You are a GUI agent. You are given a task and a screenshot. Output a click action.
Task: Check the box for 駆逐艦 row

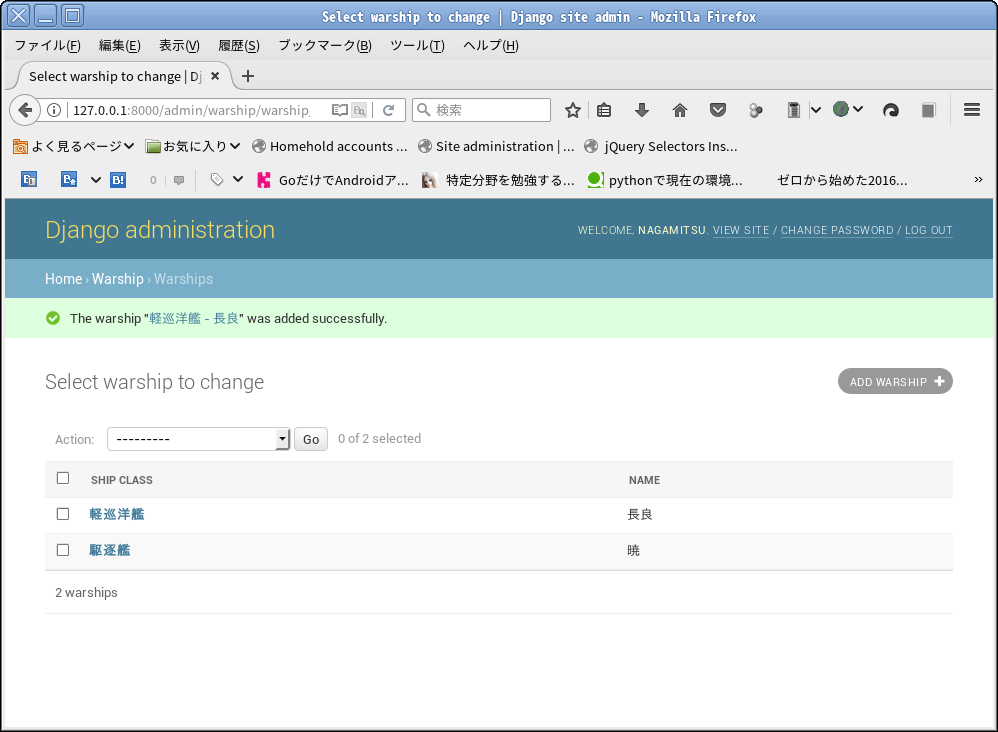(63, 550)
